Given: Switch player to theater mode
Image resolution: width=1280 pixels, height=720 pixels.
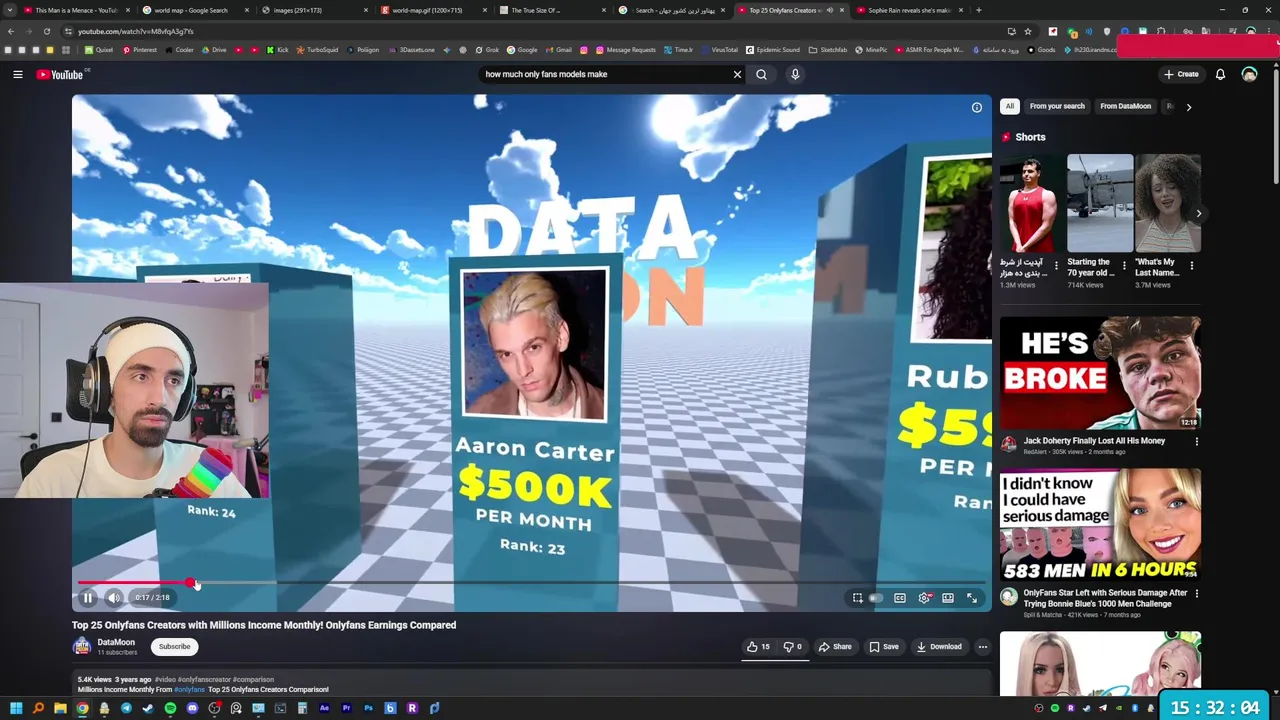Looking at the screenshot, I should (948, 598).
